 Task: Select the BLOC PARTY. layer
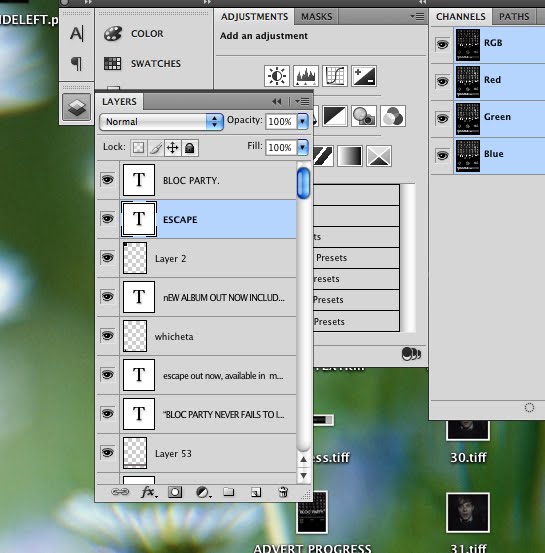[208, 180]
